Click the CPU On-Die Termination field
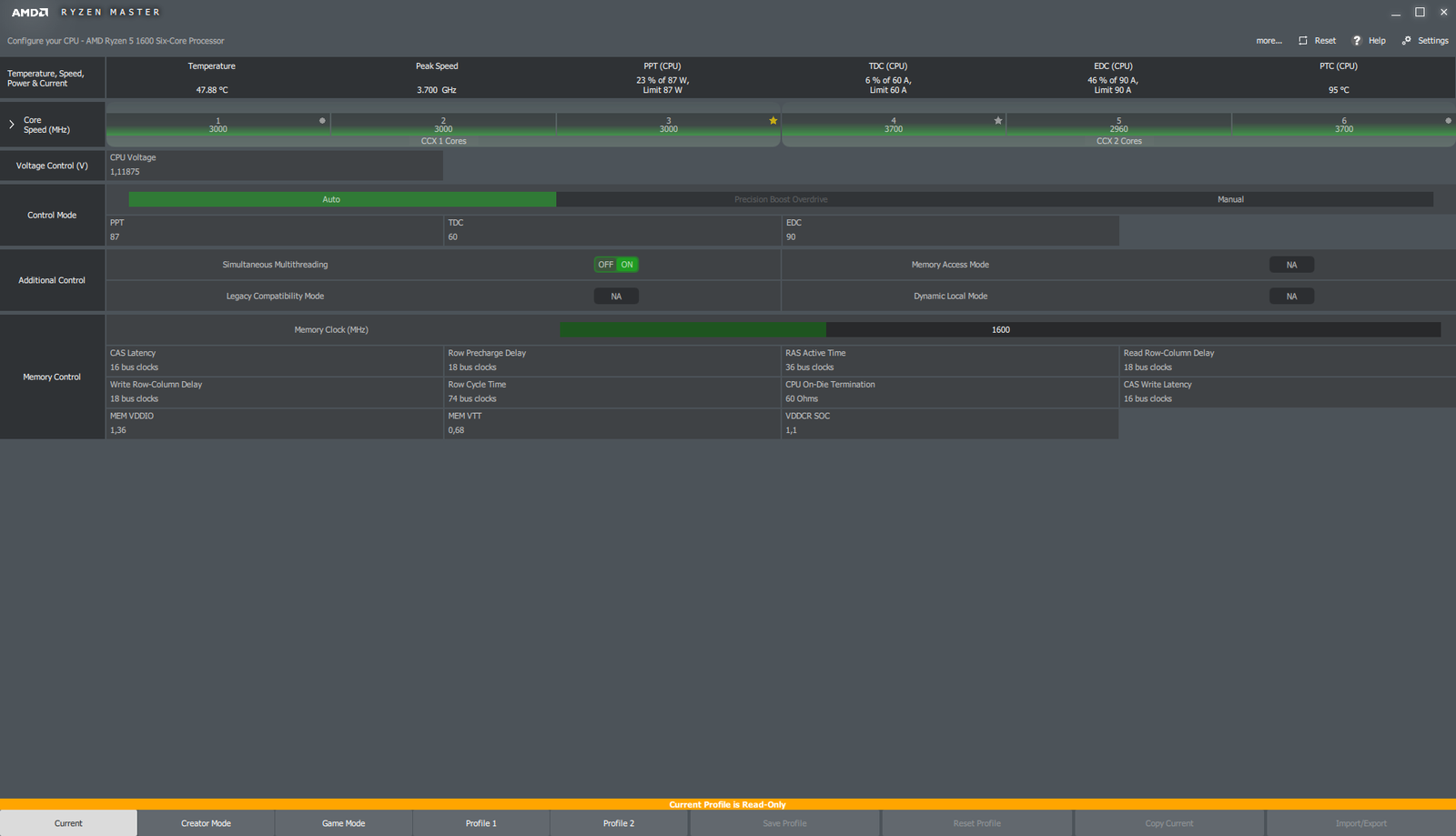The height and width of the screenshot is (836, 1456). pos(950,392)
